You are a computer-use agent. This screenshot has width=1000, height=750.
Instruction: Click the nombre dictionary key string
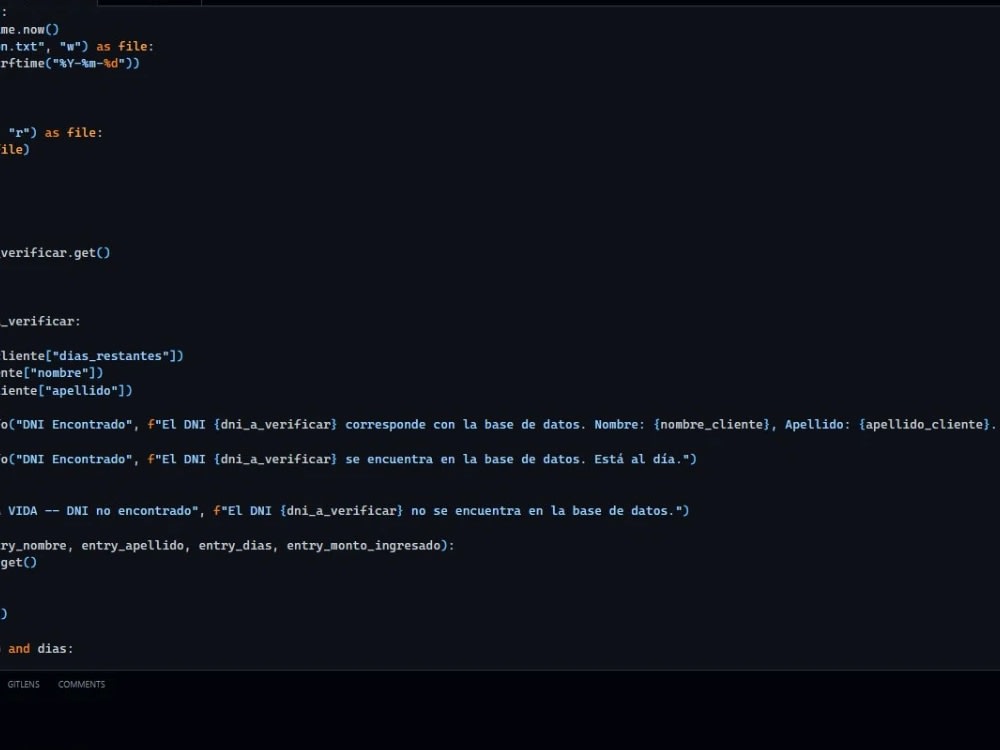60,372
